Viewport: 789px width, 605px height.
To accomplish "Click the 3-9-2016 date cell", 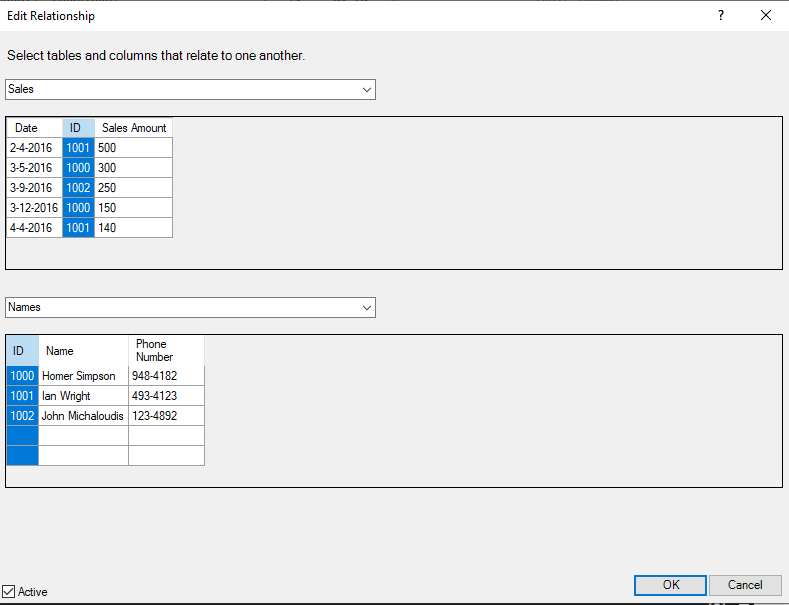I will click(35, 188).
